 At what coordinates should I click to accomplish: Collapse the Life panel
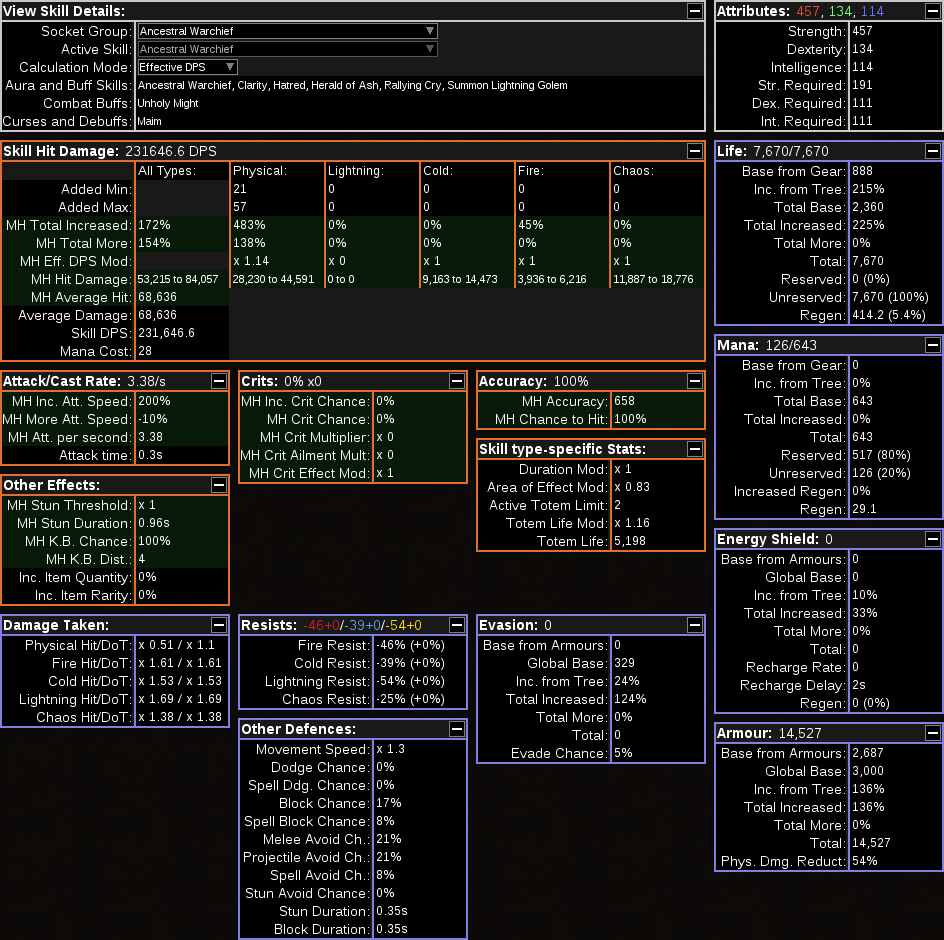coord(932,151)
